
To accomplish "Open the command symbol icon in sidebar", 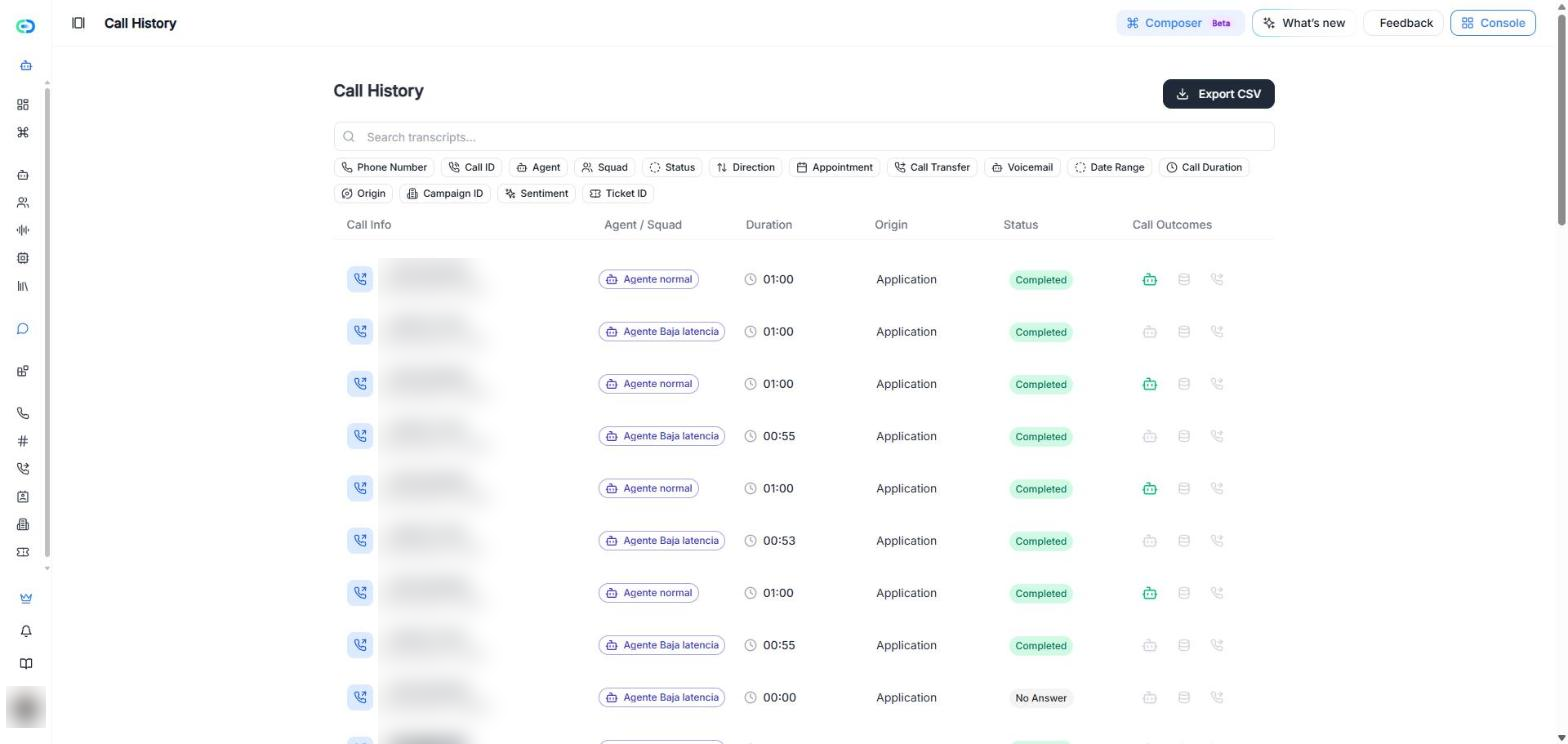I will pyautogui.click(x=23, y=133).
